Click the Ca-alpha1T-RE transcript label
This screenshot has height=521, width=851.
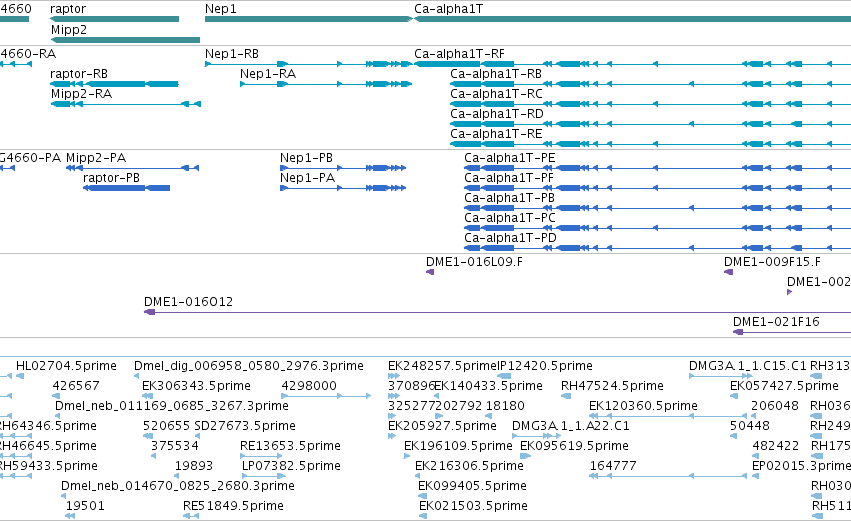click(496, 134)
